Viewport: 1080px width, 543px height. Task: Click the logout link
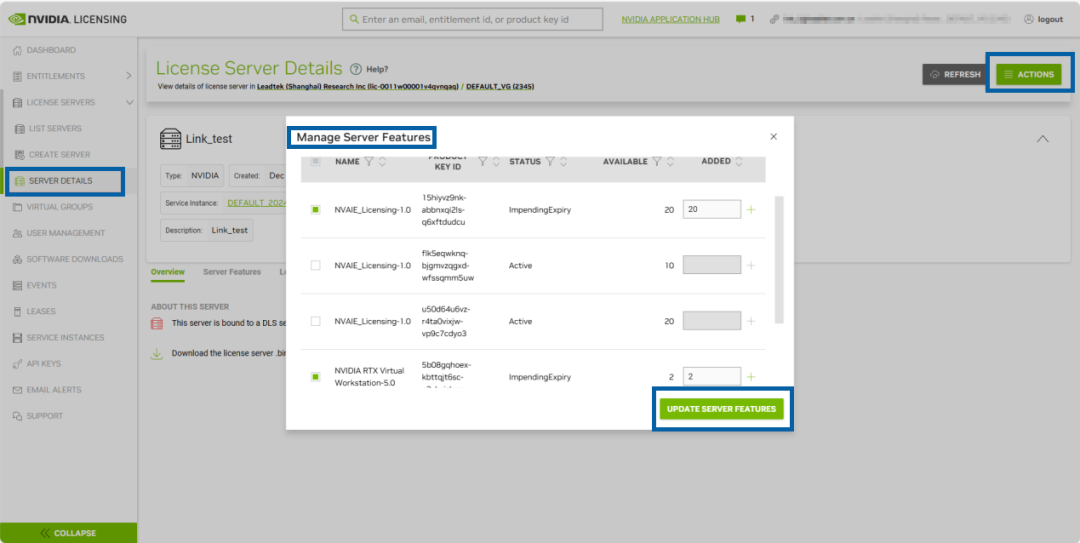tap(1043, 19)
